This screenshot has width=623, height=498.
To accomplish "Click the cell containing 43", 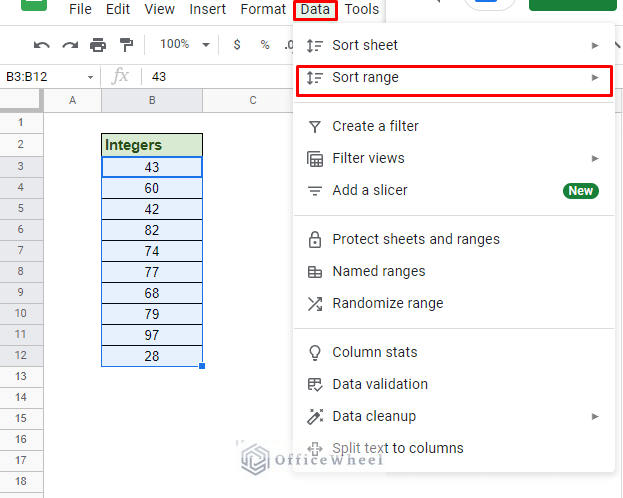I will (x=152, y=167).
